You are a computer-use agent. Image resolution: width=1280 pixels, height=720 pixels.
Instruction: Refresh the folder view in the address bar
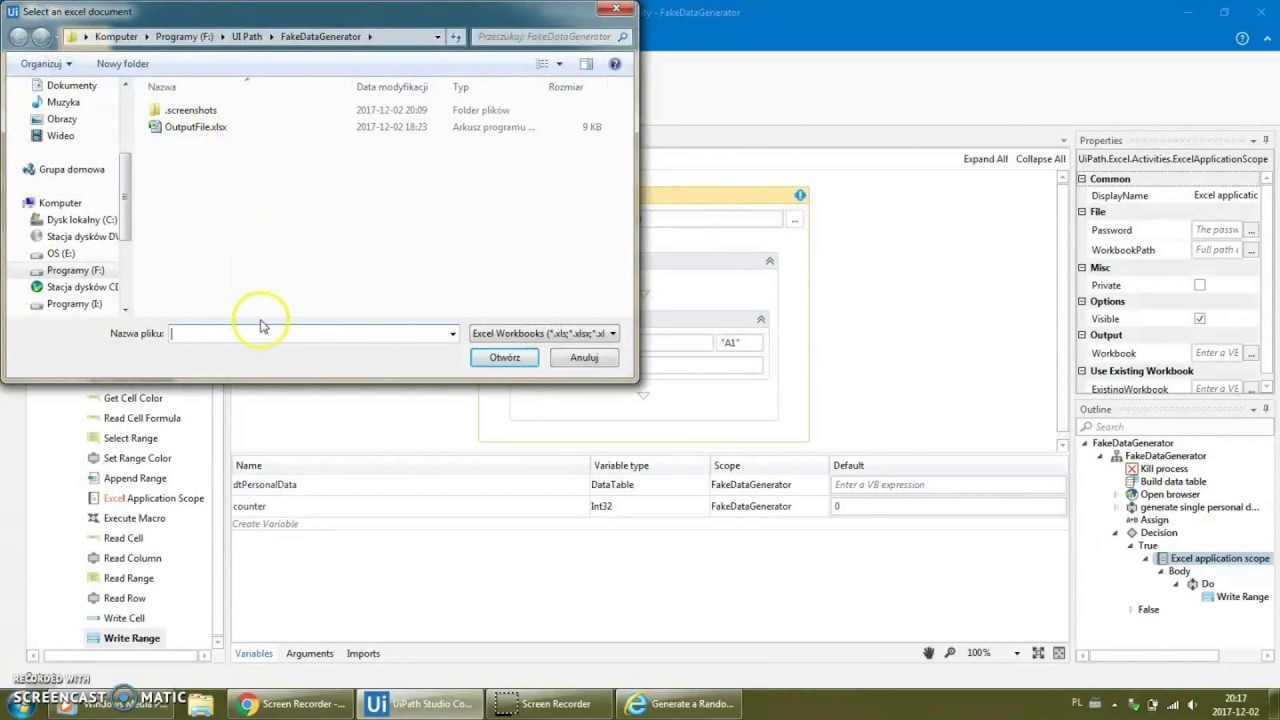(455, 37)
